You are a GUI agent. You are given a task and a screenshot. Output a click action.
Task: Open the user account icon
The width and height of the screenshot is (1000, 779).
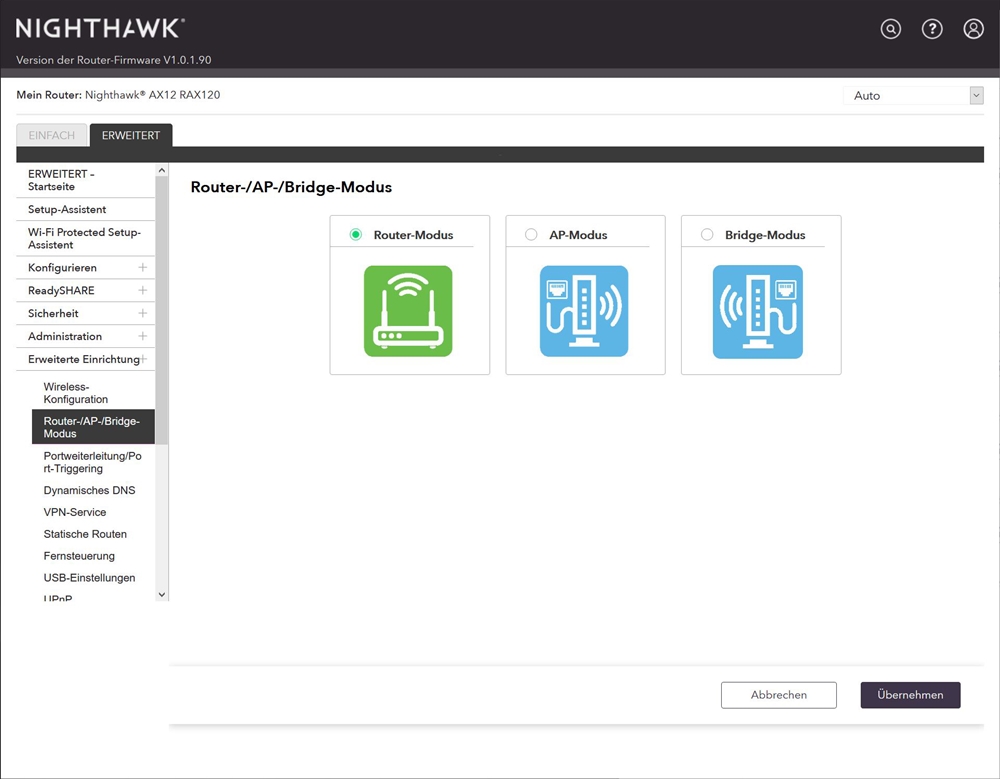973,29
